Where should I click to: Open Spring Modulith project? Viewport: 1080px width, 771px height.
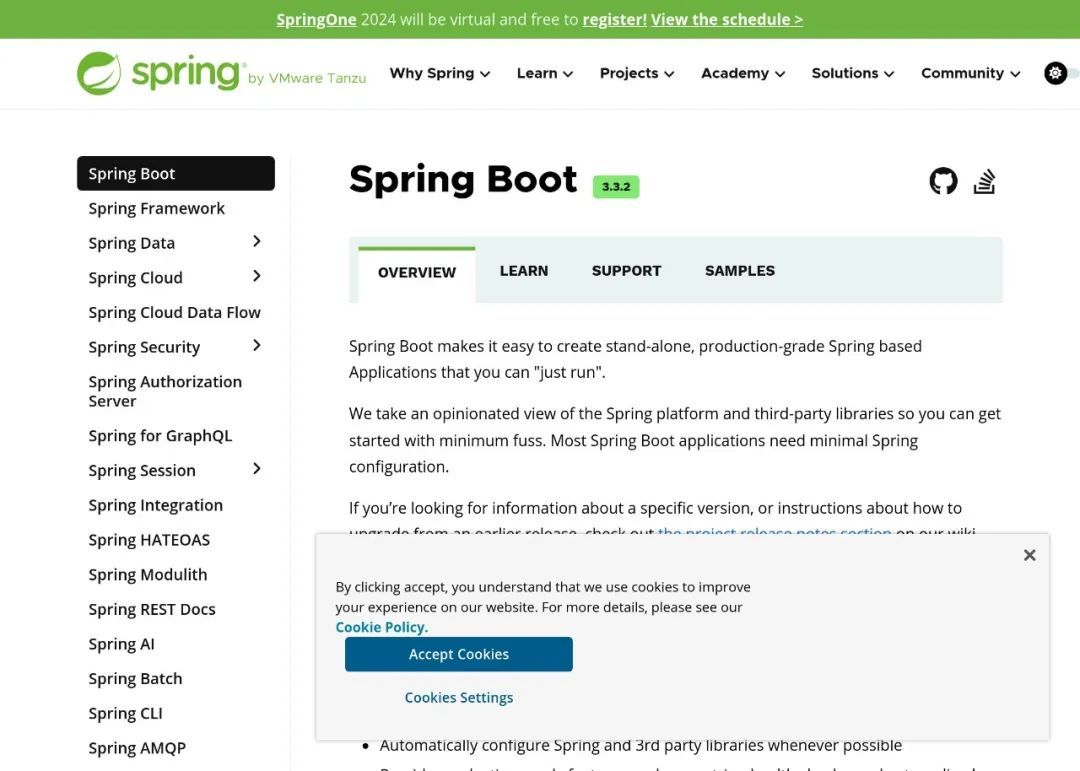[147, 575]
